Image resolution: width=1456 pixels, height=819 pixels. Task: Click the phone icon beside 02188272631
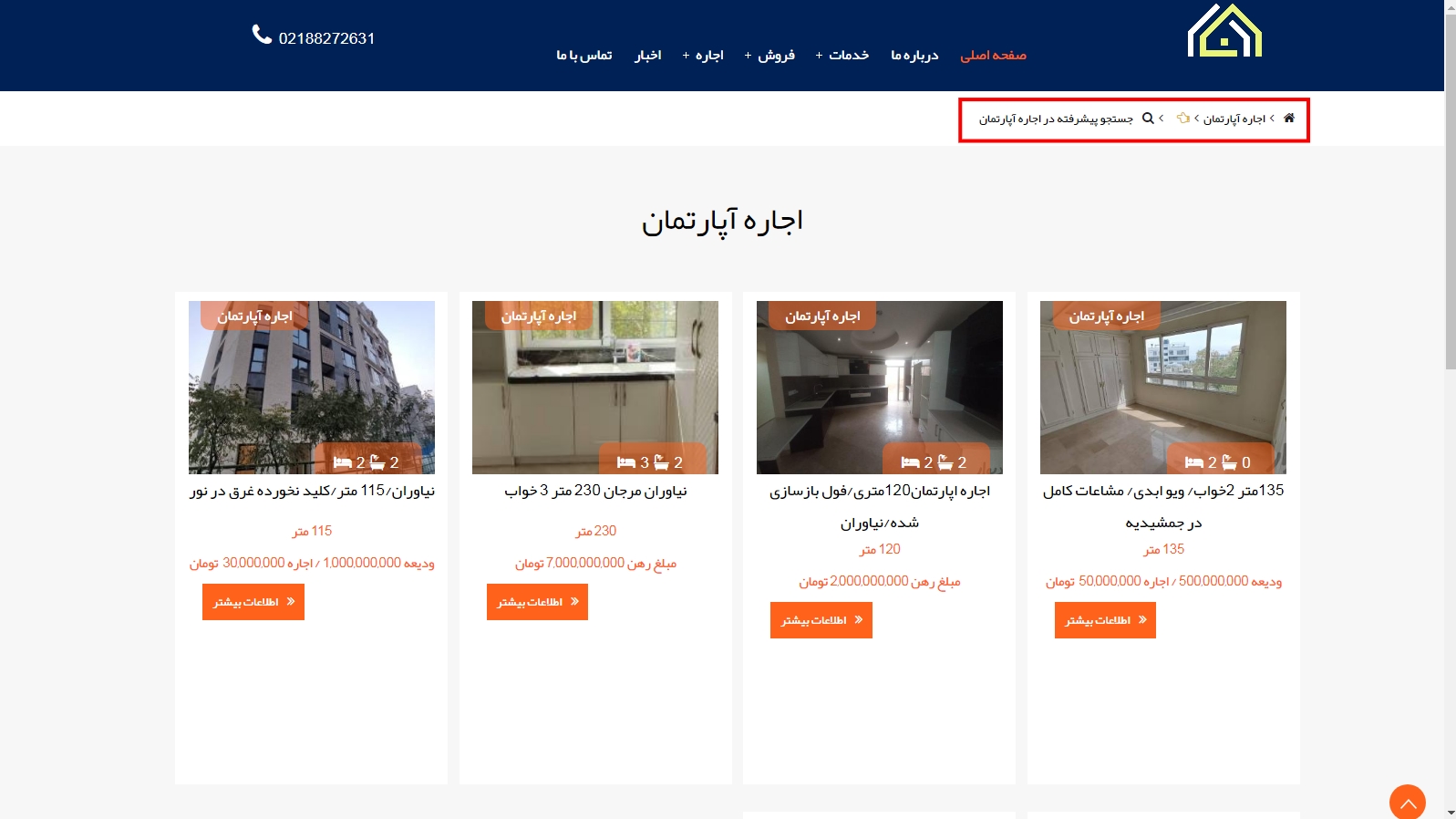(x=262, y=35)
